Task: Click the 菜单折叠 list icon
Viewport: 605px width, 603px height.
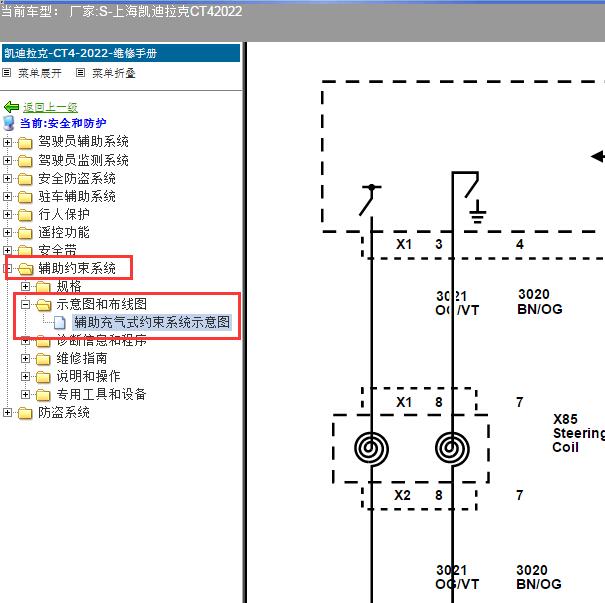Action: click(x=80, y=73)
